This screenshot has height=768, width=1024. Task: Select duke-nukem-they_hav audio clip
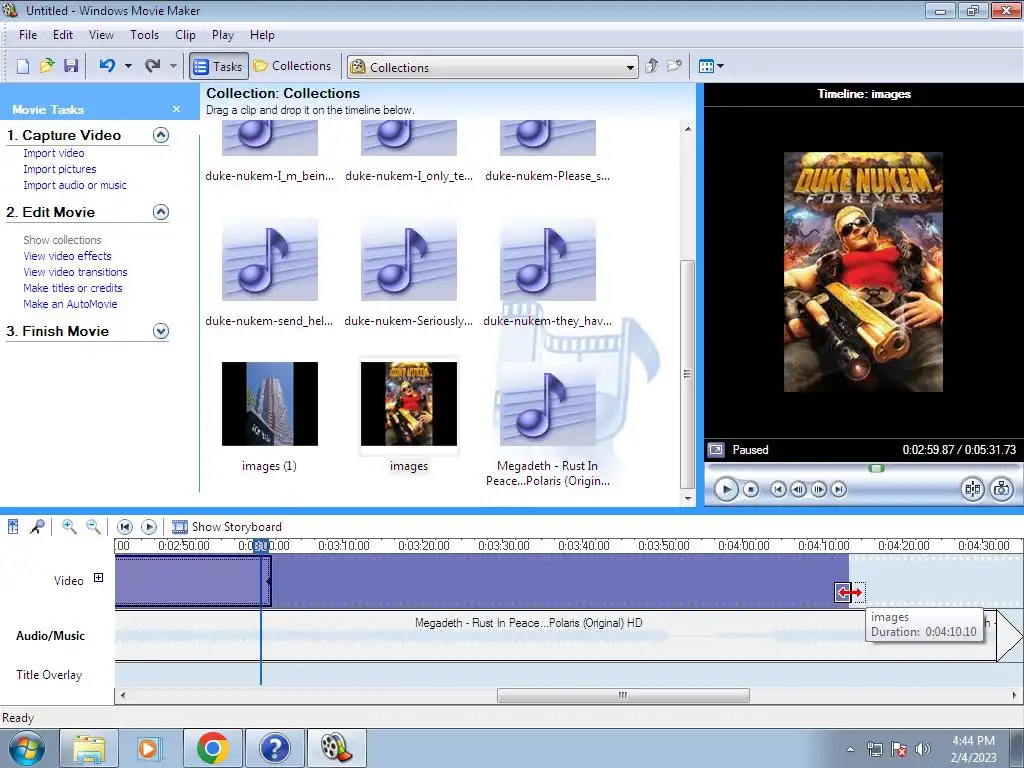tap(548, 259)
